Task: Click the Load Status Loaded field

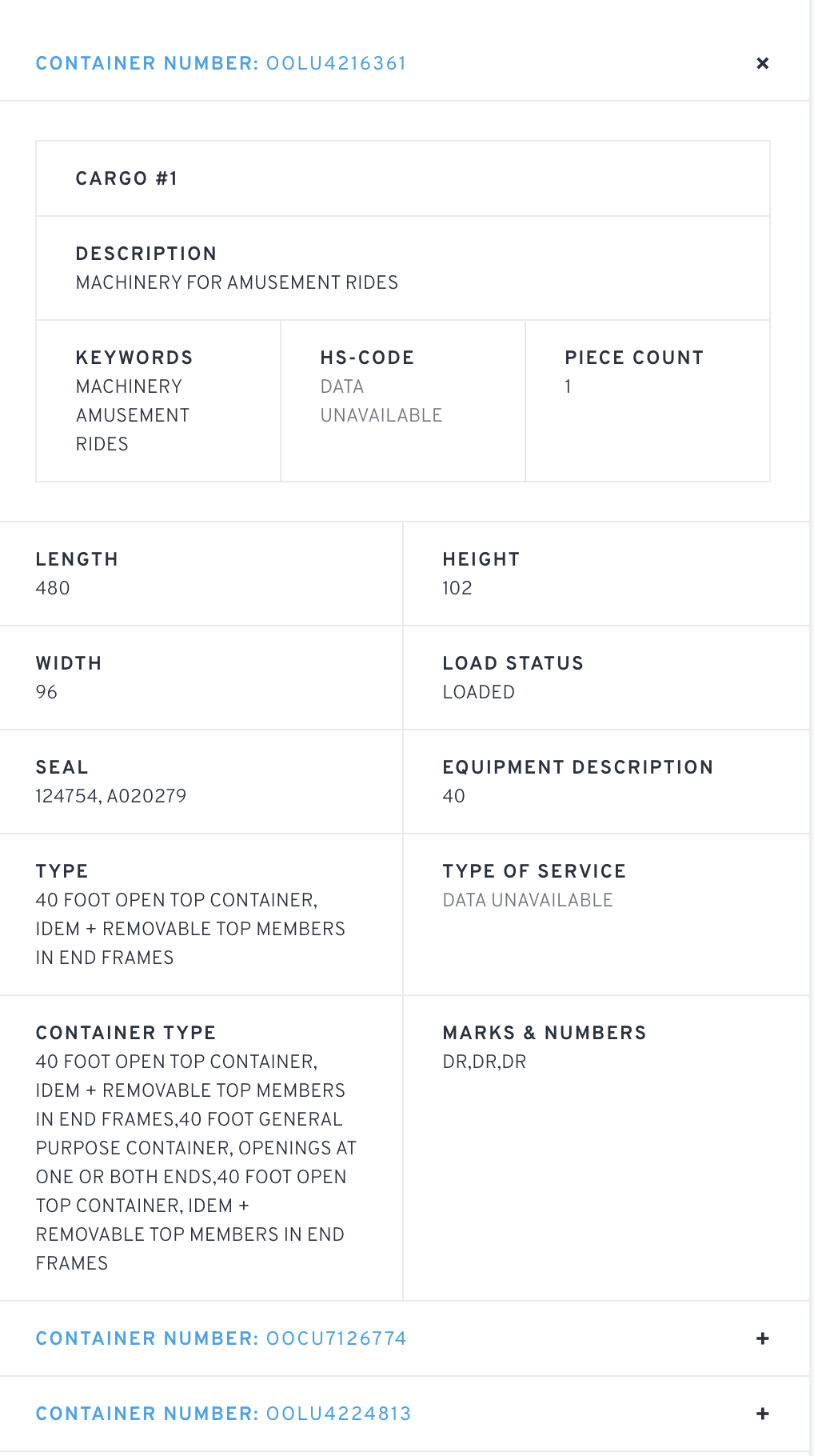Action: (x=606, y=678)
